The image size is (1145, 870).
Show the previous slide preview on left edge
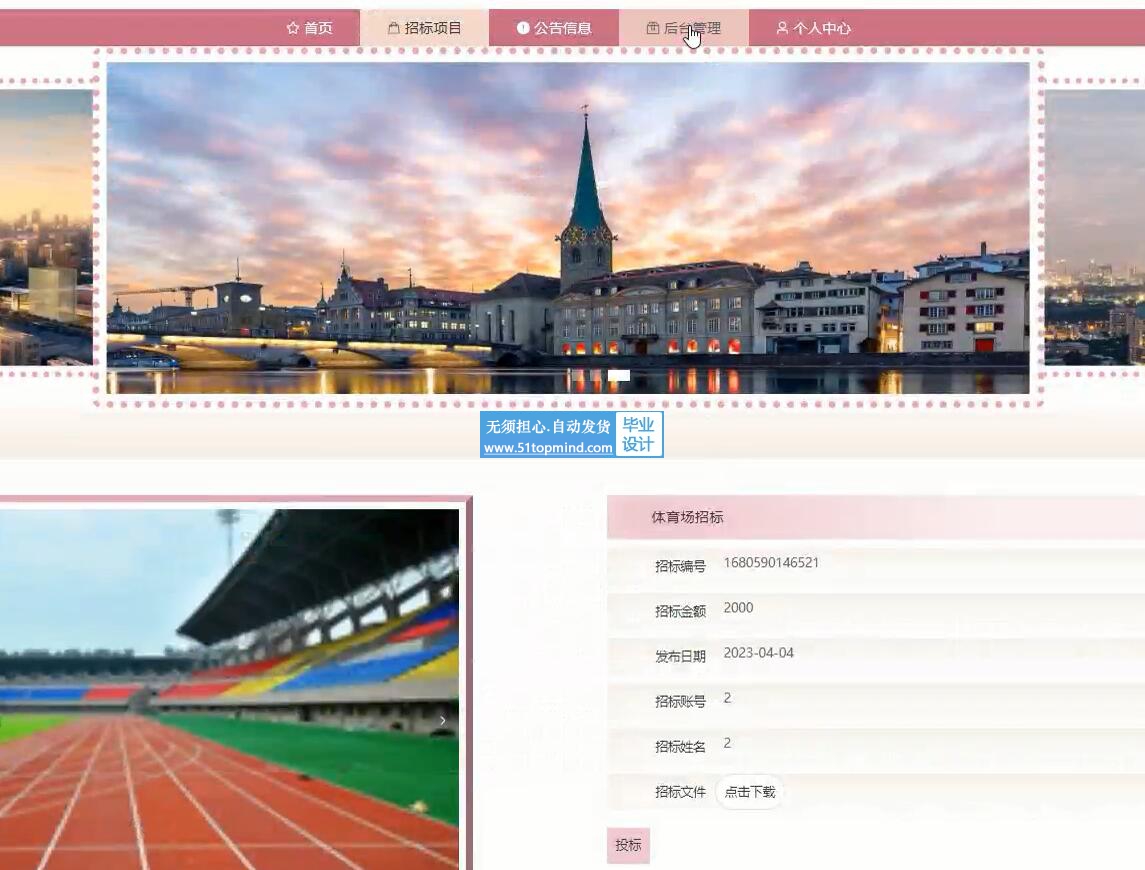(x=45, y=230)
